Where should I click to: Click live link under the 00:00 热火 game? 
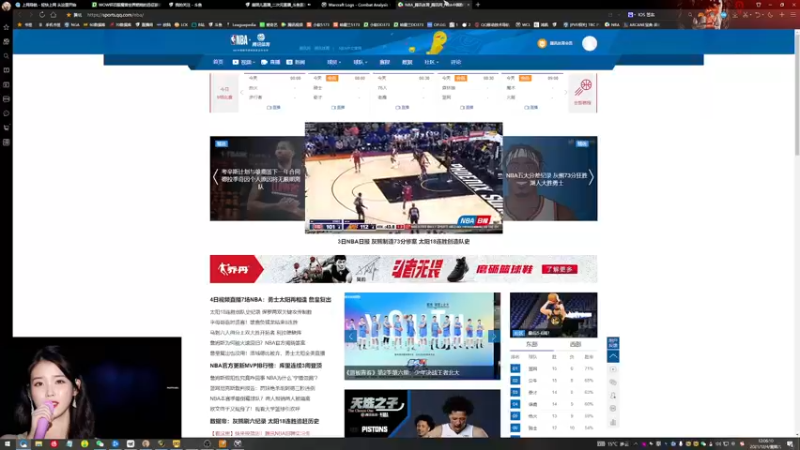click(x=274, y=108)
